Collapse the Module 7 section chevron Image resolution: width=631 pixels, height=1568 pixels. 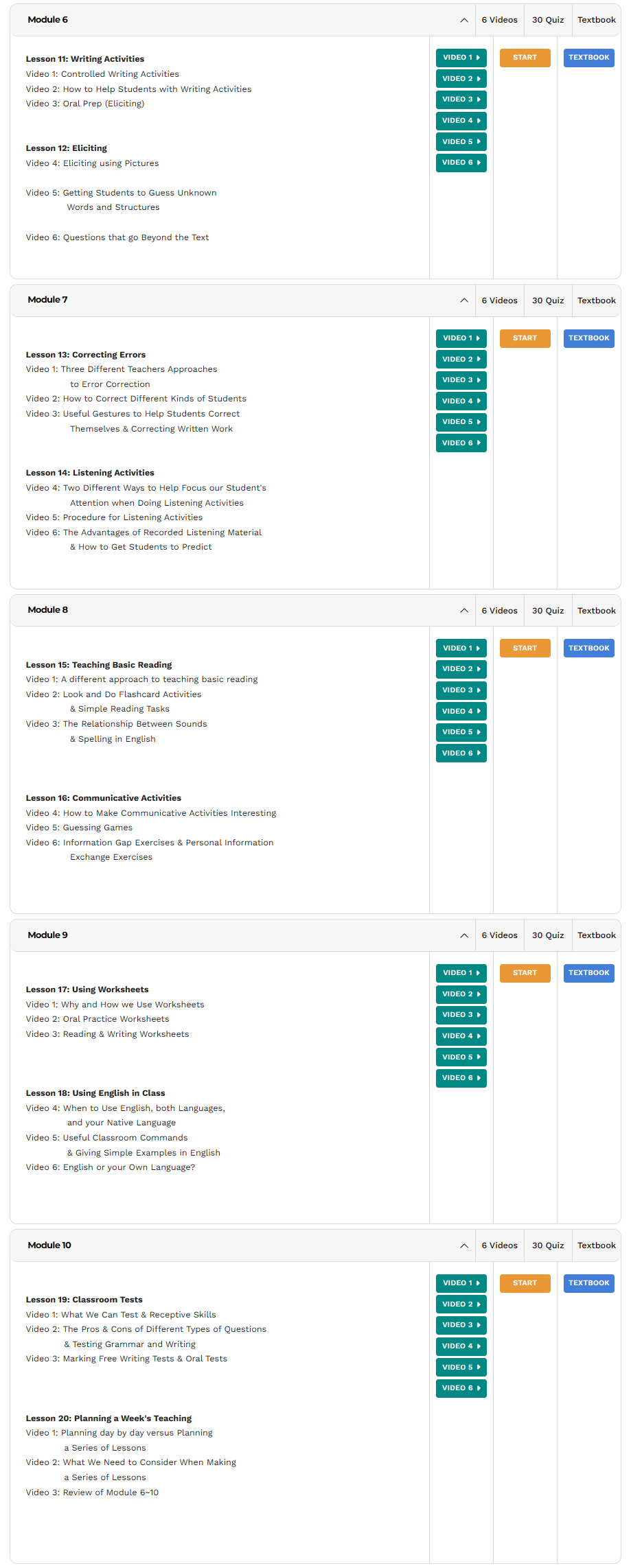pyautogui.click(x=464, y=301)
